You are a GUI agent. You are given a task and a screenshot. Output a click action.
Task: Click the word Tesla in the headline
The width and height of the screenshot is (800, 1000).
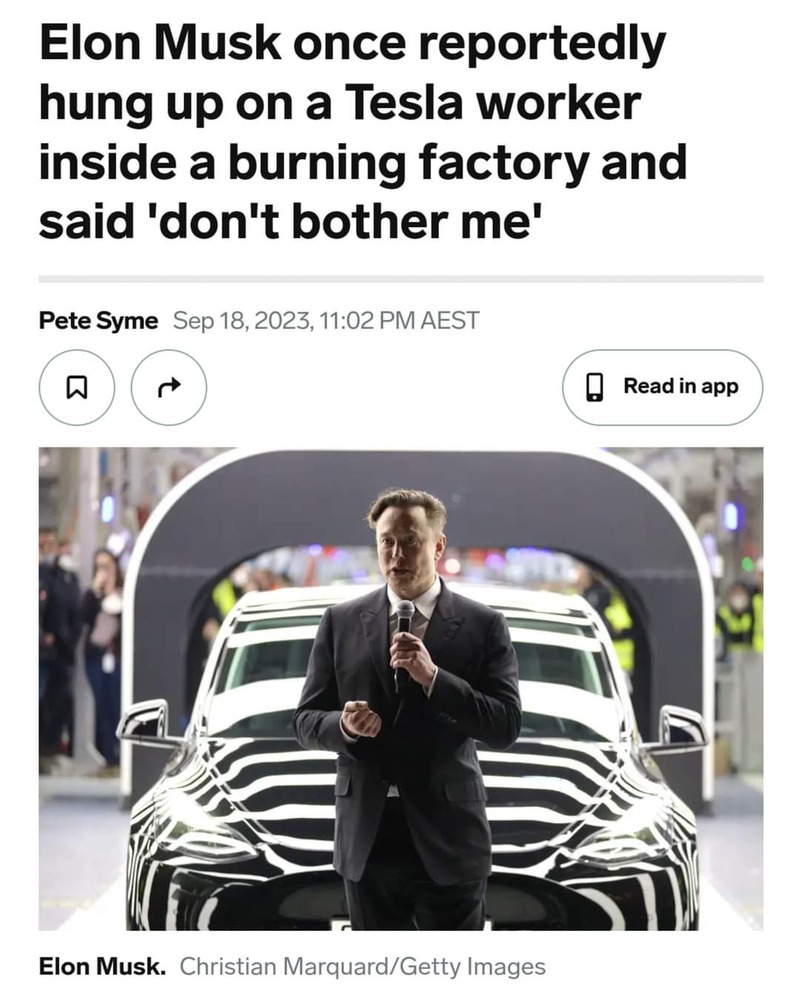click(404, 103)
